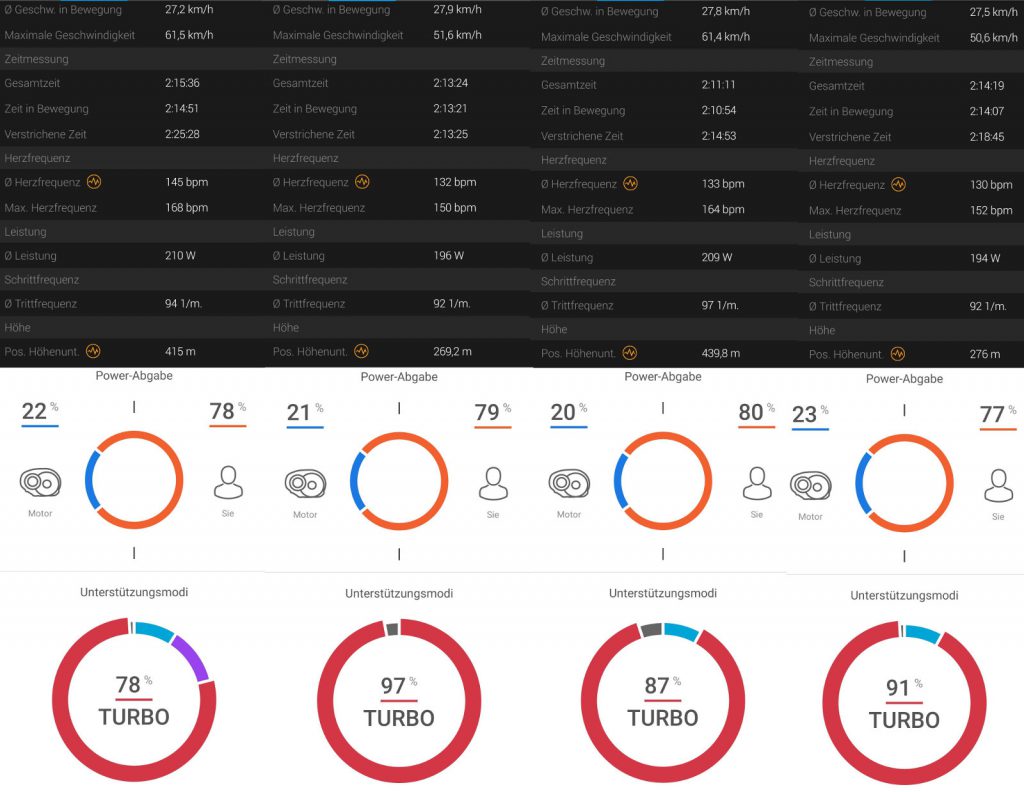
Task: Tap the motor icon beneath the 20% figure
Action: 568,484
